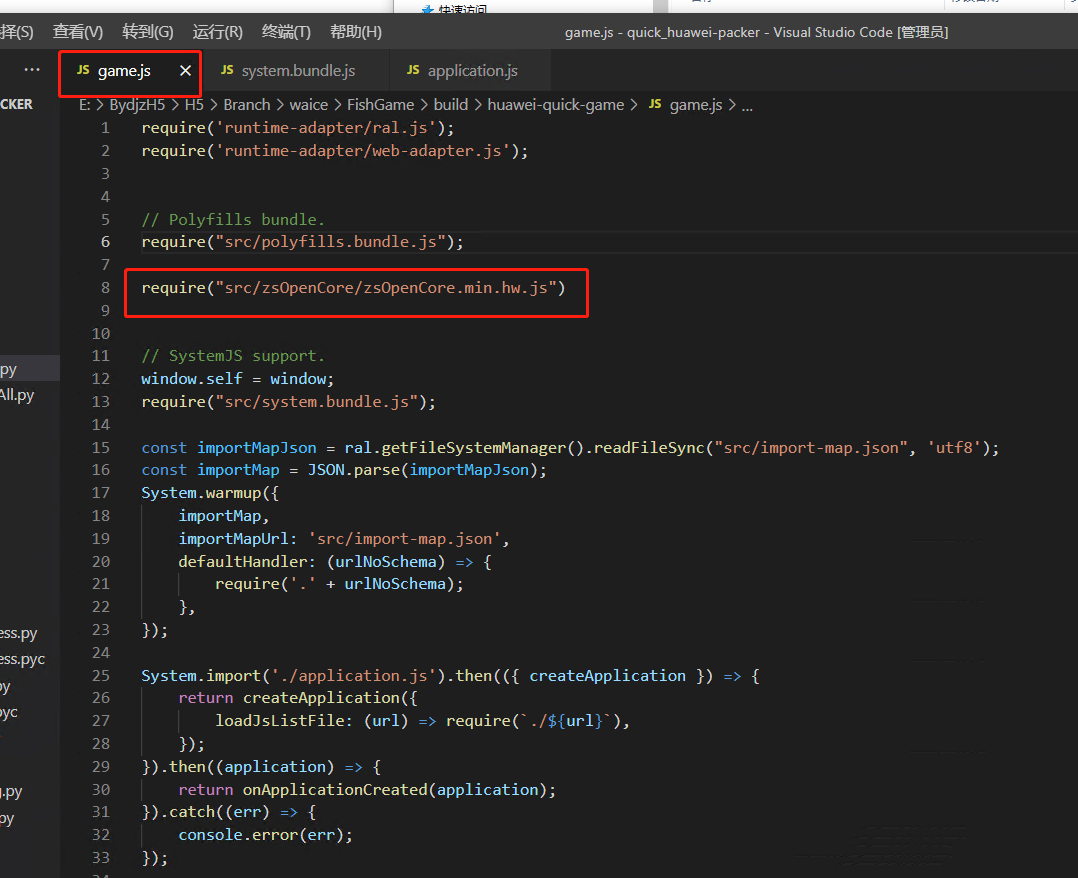Select the huawei-quick-game breadcrumb folder
The height and width of the screenshot is (878, 1078).
tap(556, 105)
